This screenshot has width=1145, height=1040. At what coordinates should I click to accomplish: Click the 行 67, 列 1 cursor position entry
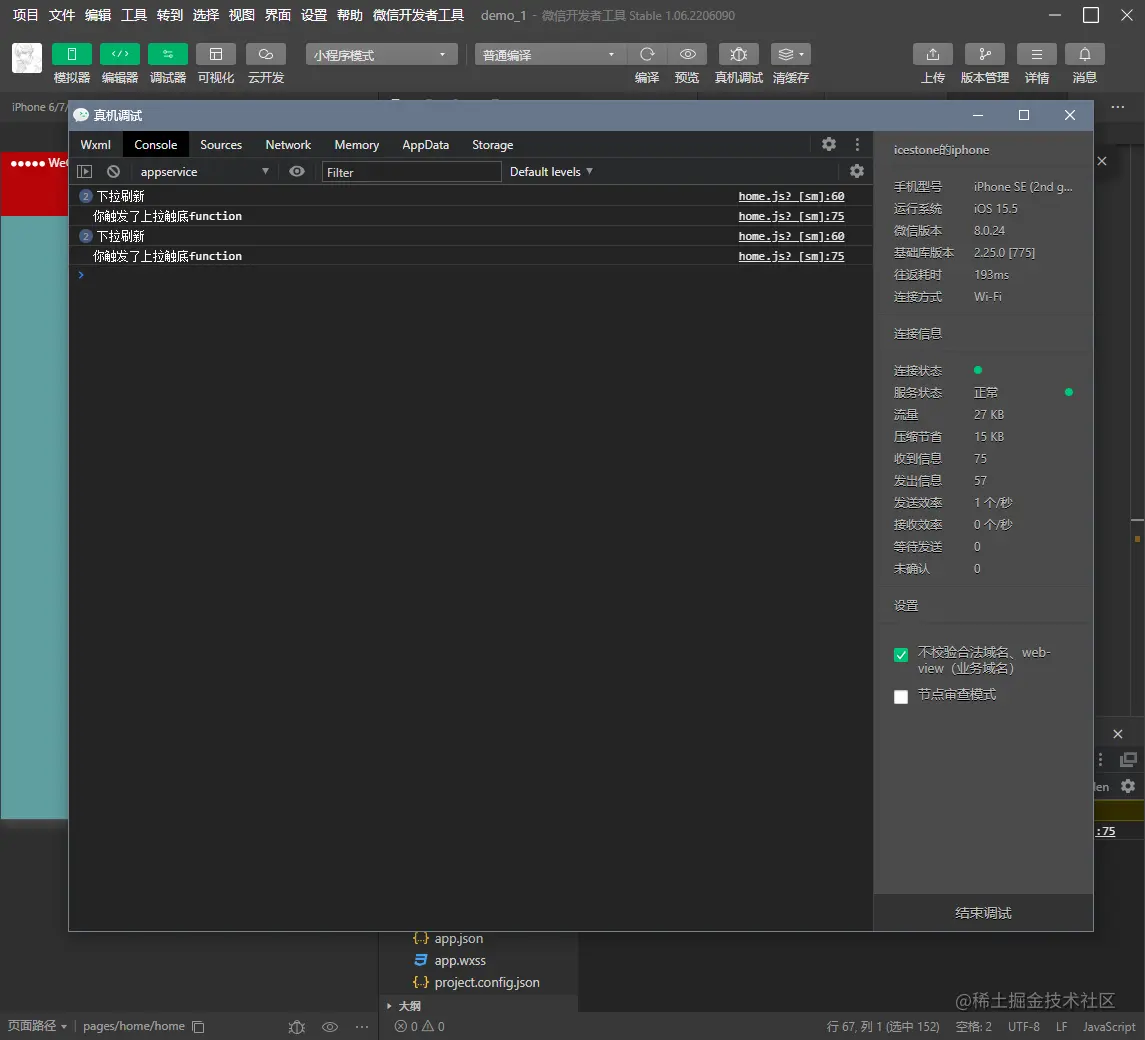point(883,1027)
